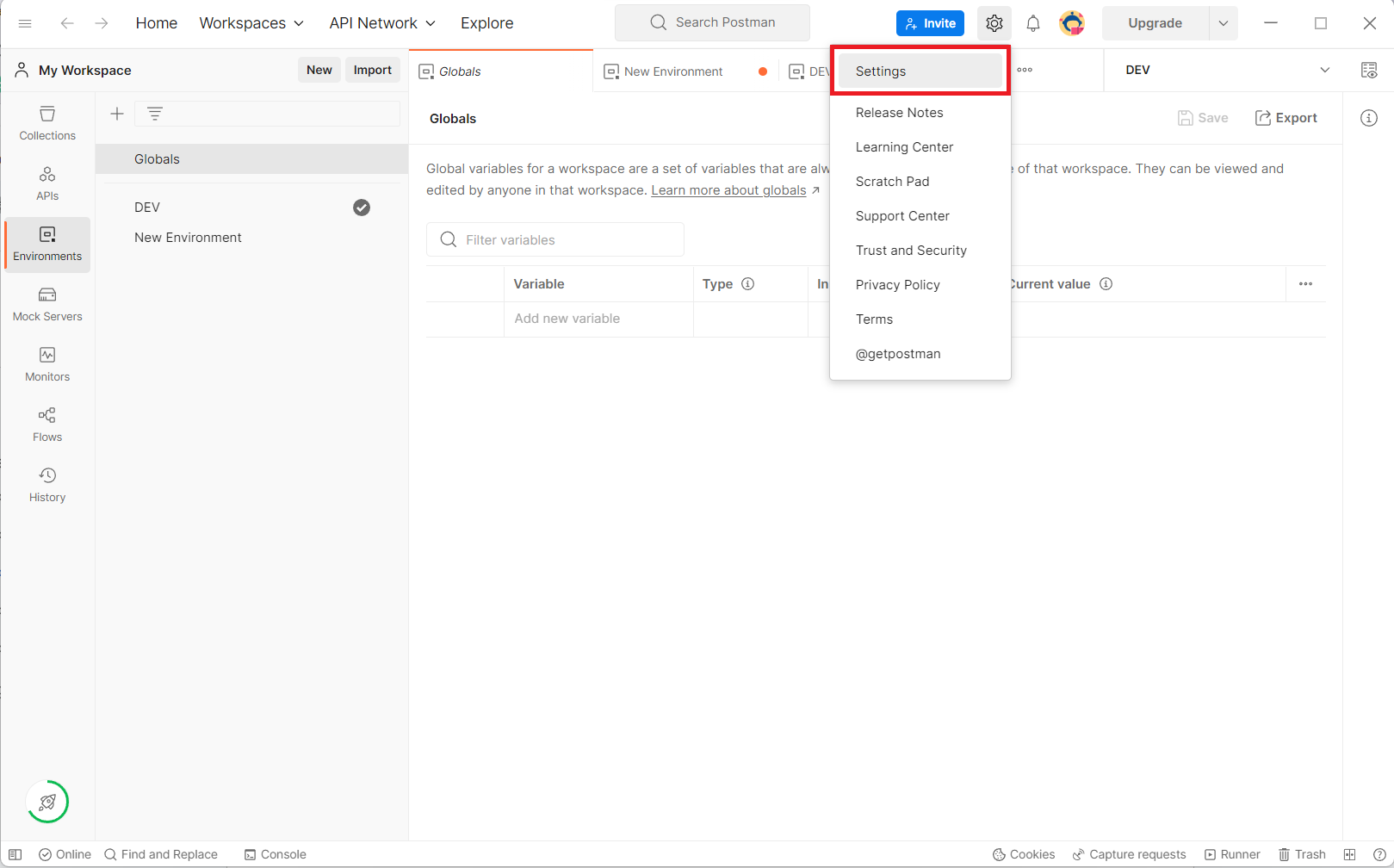Go back with the left arrow
The height and width of the screenshot is (868, 1394).
pyautogui.click(x=66, y=23)
